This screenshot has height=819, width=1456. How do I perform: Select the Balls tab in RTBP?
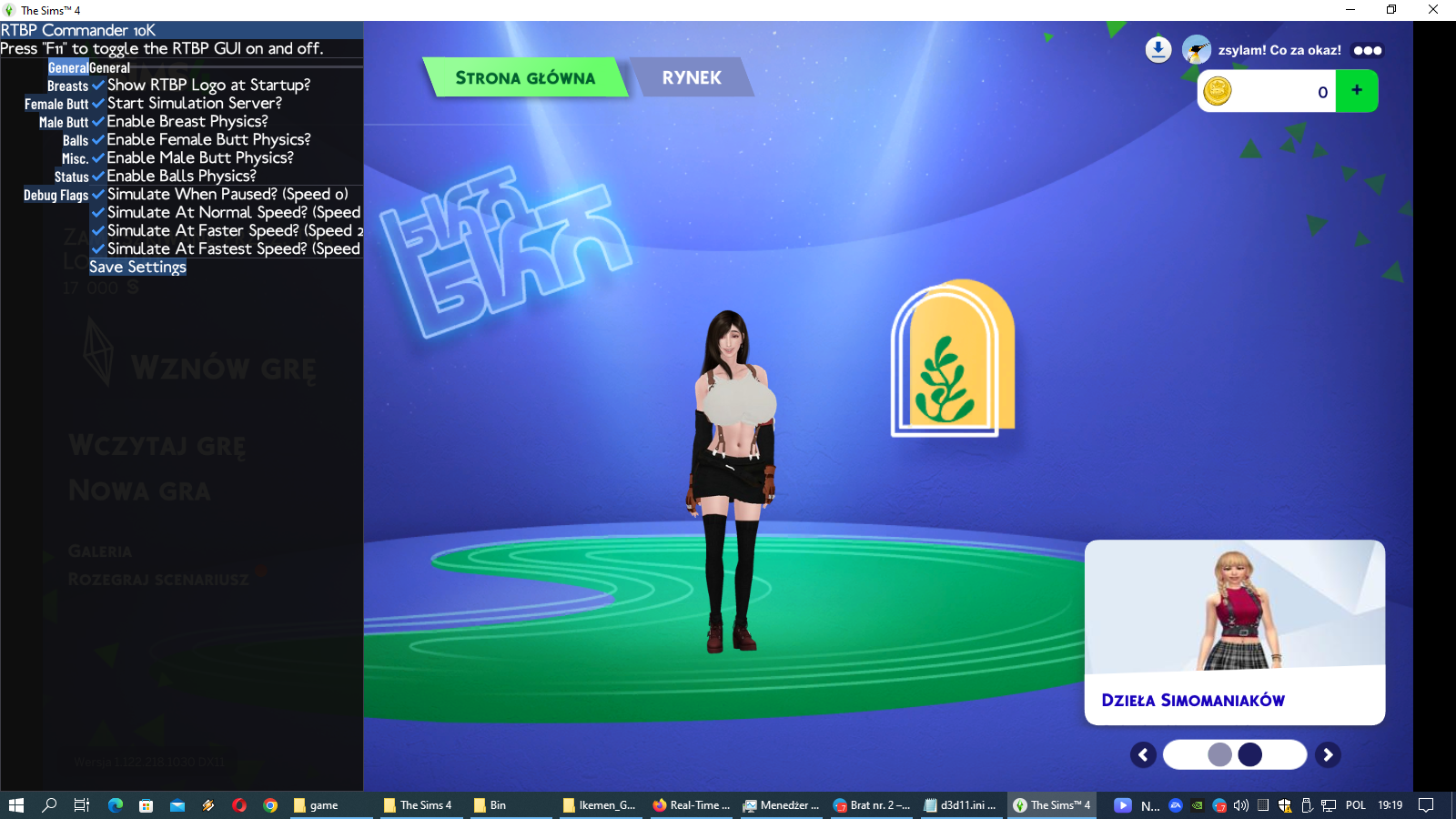click(x=76, y=141)
